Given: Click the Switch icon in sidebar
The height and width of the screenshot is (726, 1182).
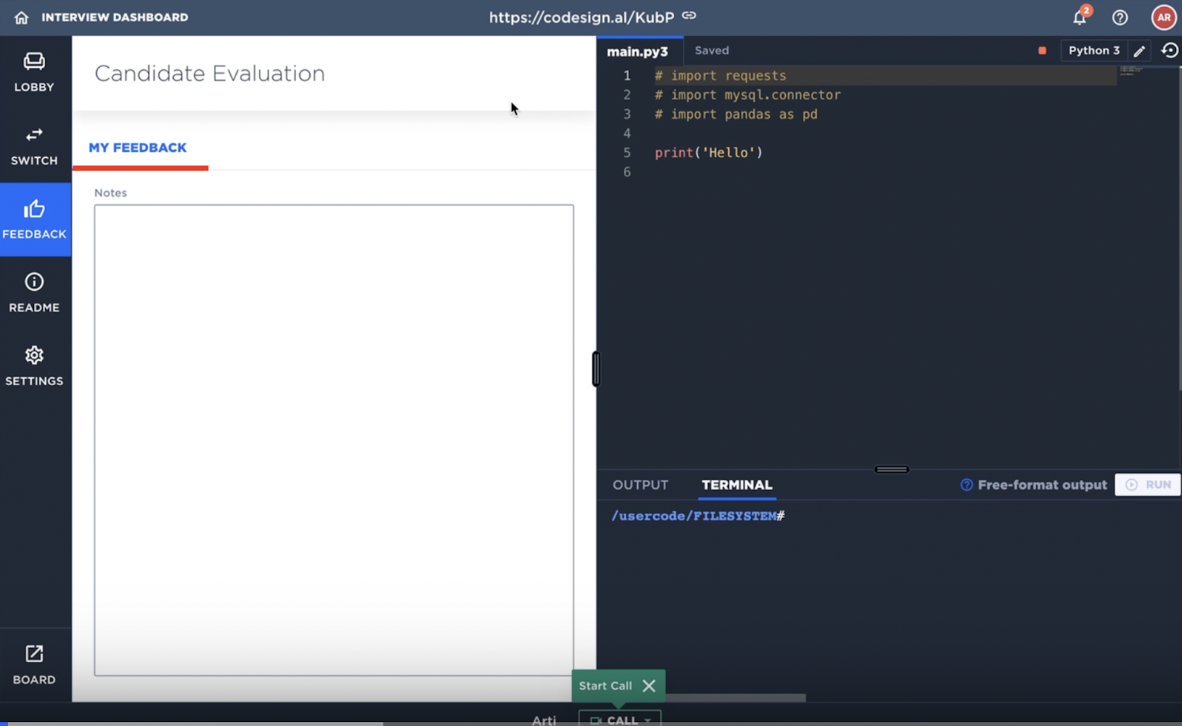Looking at the screenshot, I should tap(34, 145).
